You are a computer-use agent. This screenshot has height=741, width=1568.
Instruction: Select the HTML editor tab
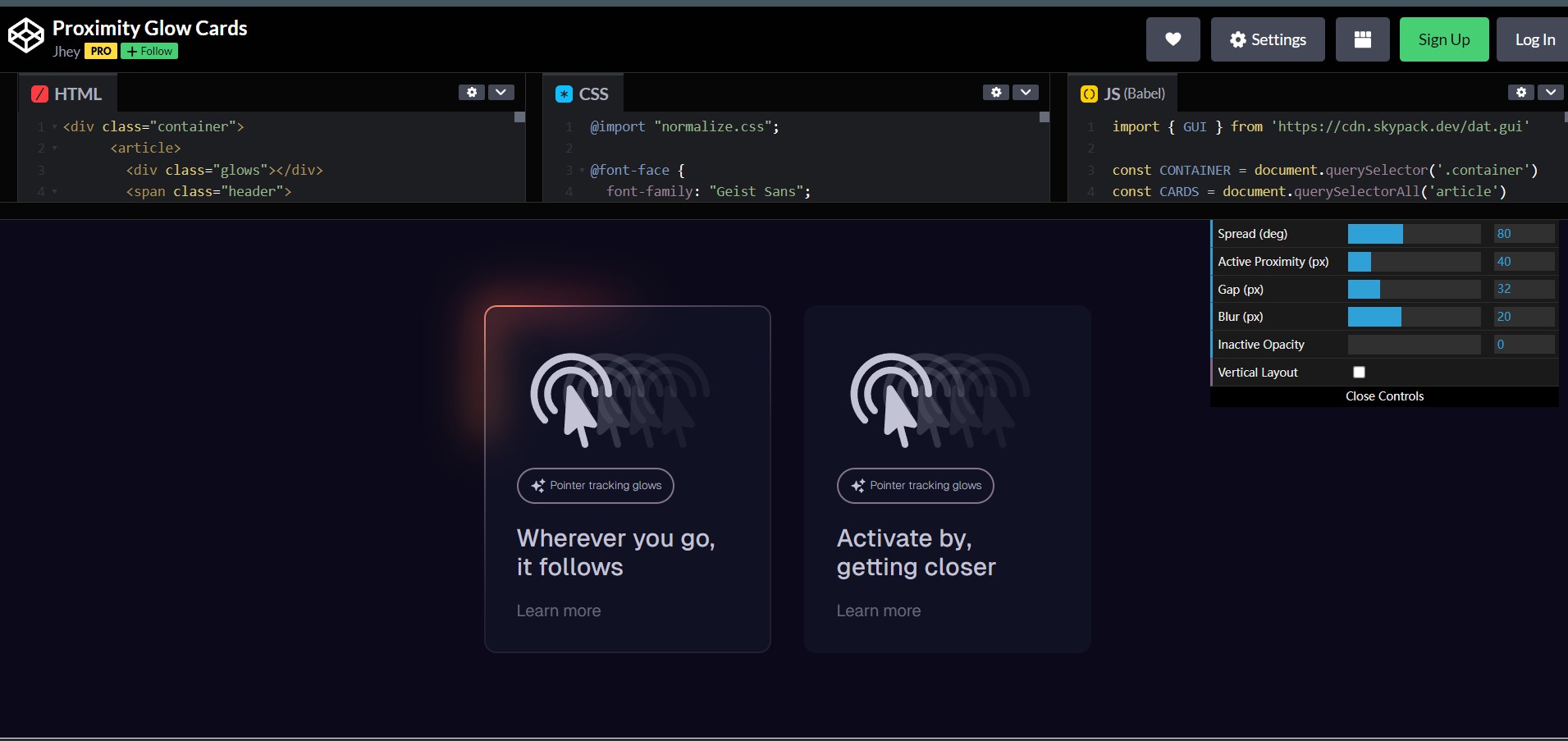coord(68,94)
